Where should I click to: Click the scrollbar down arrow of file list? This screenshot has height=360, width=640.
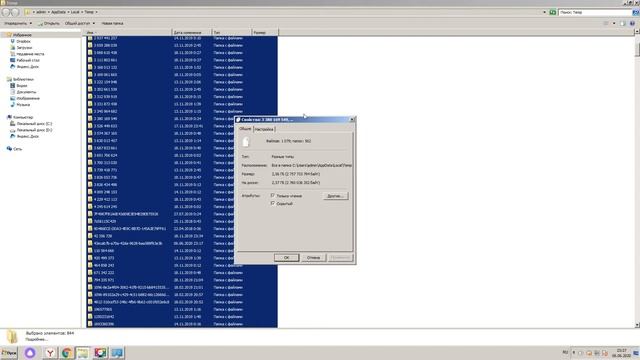pos(637,325)
